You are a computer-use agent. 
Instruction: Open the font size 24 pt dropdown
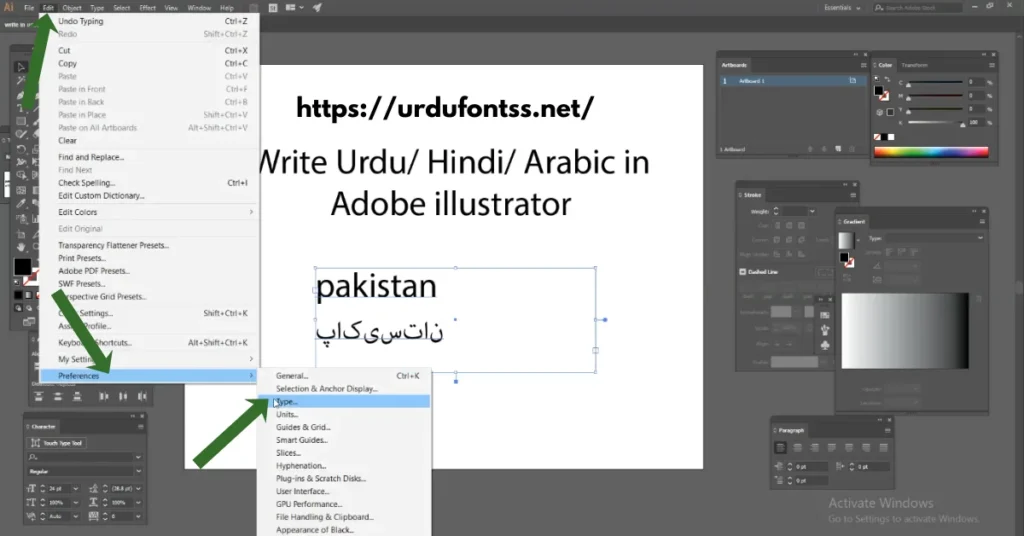[x=76, y=488]
